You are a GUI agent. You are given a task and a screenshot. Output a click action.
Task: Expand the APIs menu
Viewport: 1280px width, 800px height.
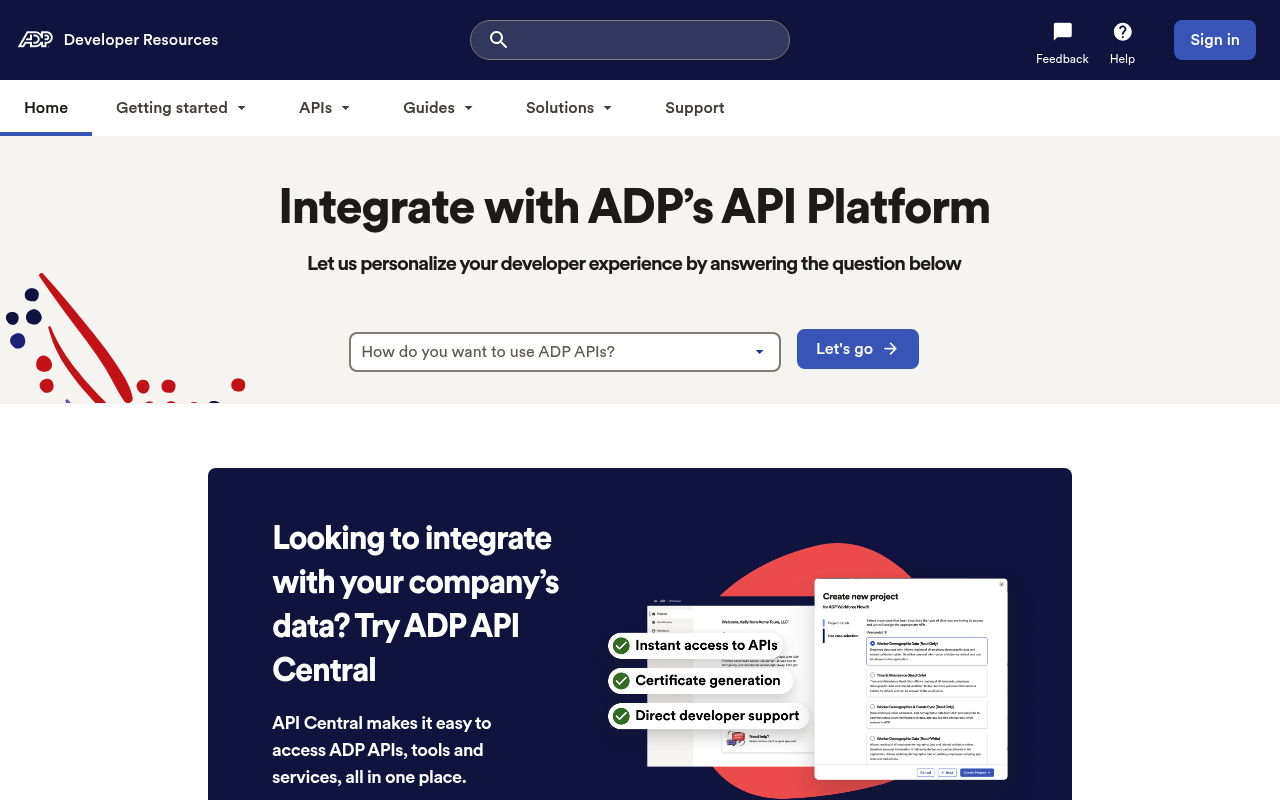pos(325,108)
